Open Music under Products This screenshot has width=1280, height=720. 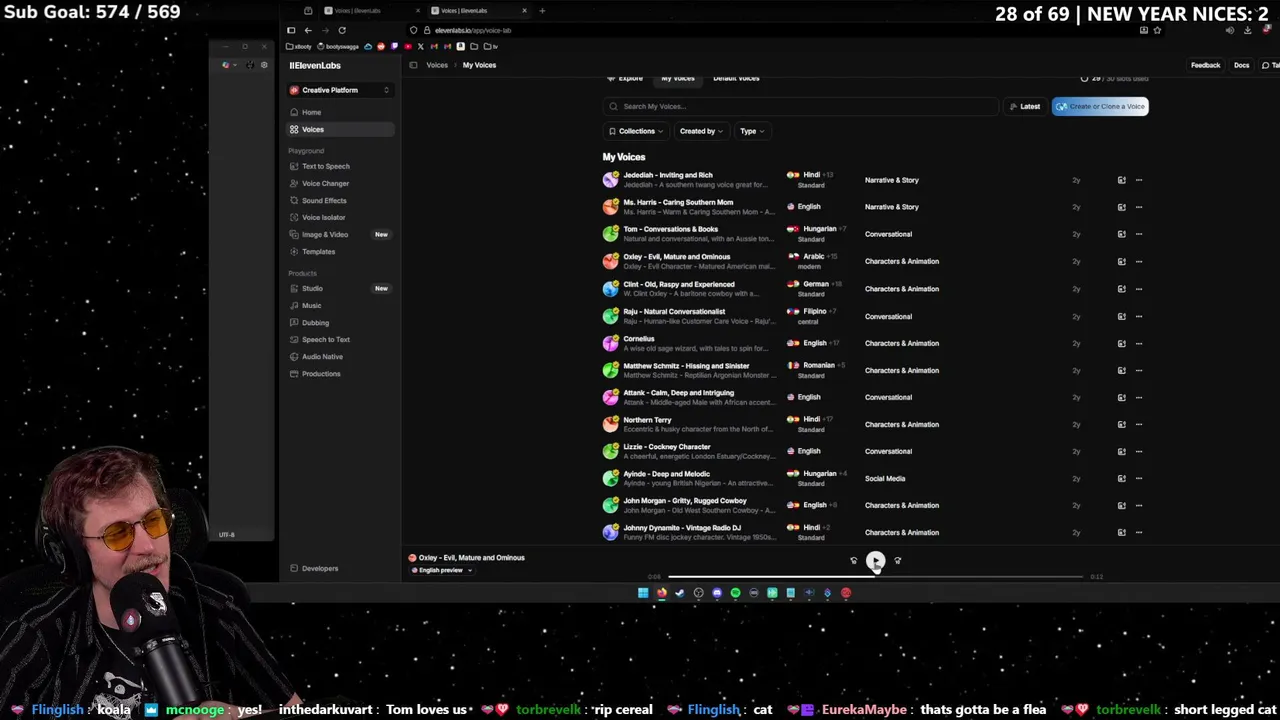tap(311, 305)
